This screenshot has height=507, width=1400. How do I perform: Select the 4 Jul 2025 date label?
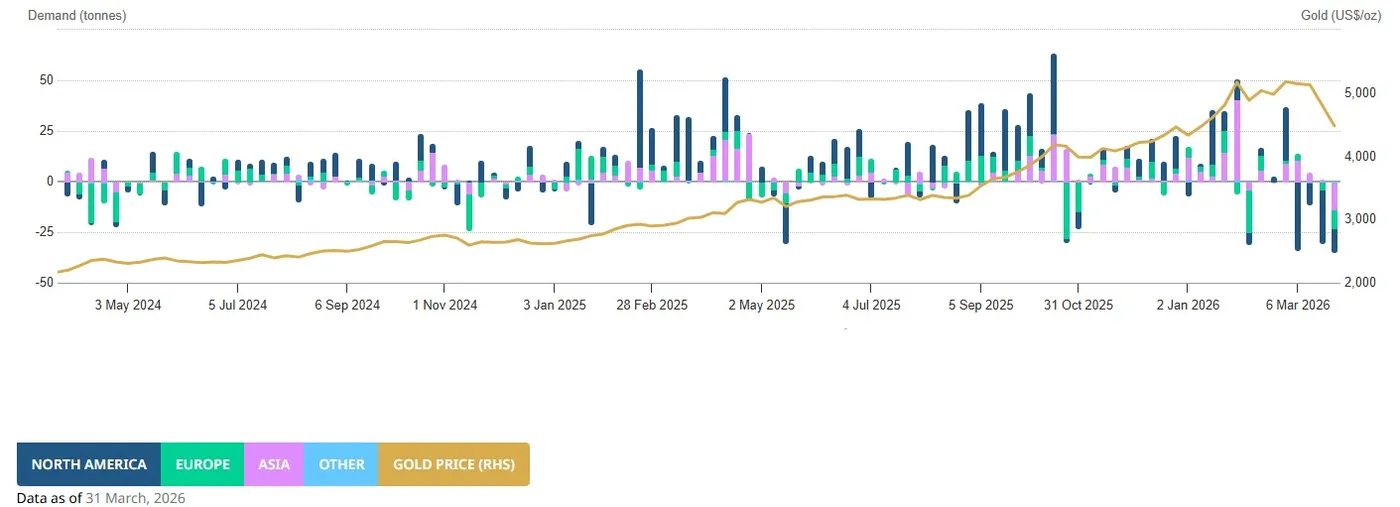871,304
